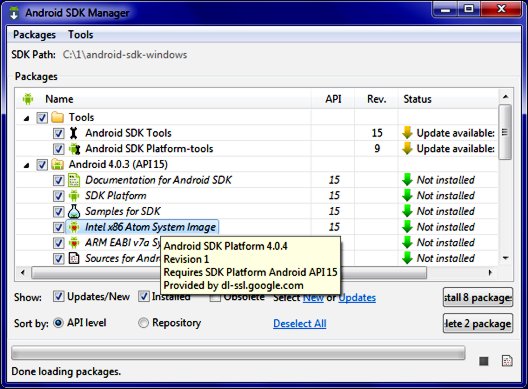This screenshot has height=389, width=528.
Task: Collapse the Tools group triangle
Action: (x=27, y=118)
